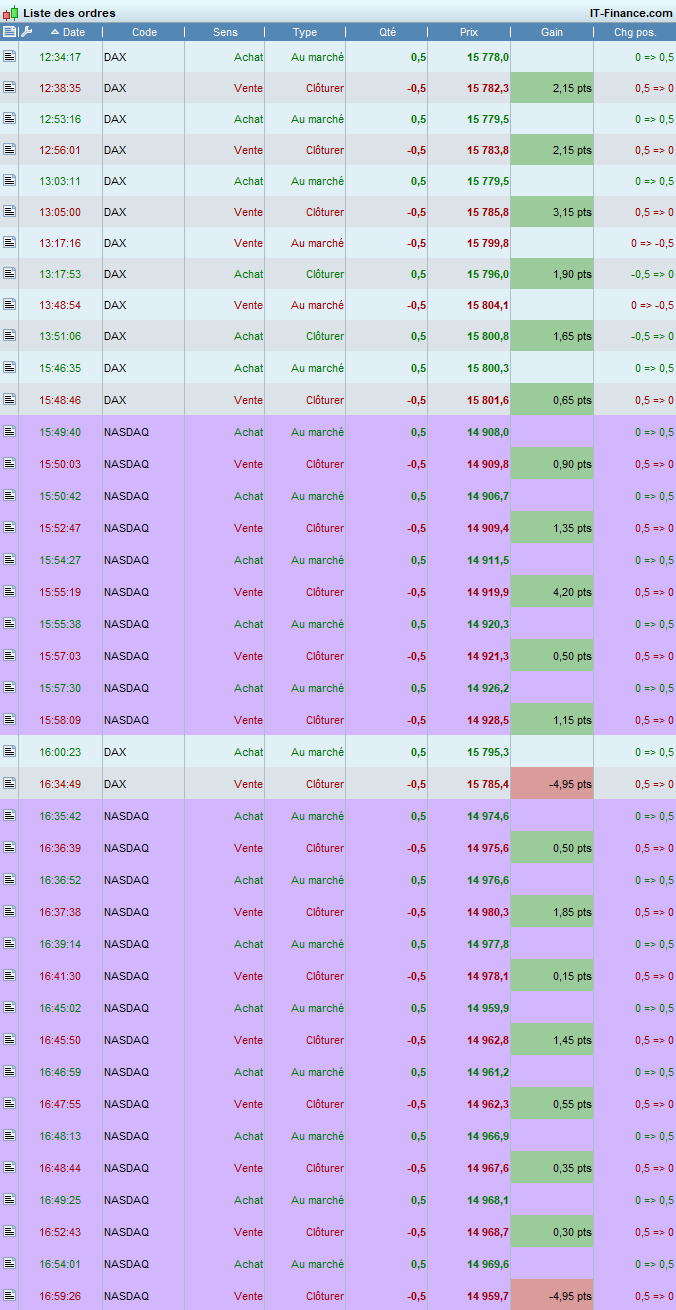Select the 1,85 pts gain cell
This screenshot has height=1310, width=676.
(552, 912)
